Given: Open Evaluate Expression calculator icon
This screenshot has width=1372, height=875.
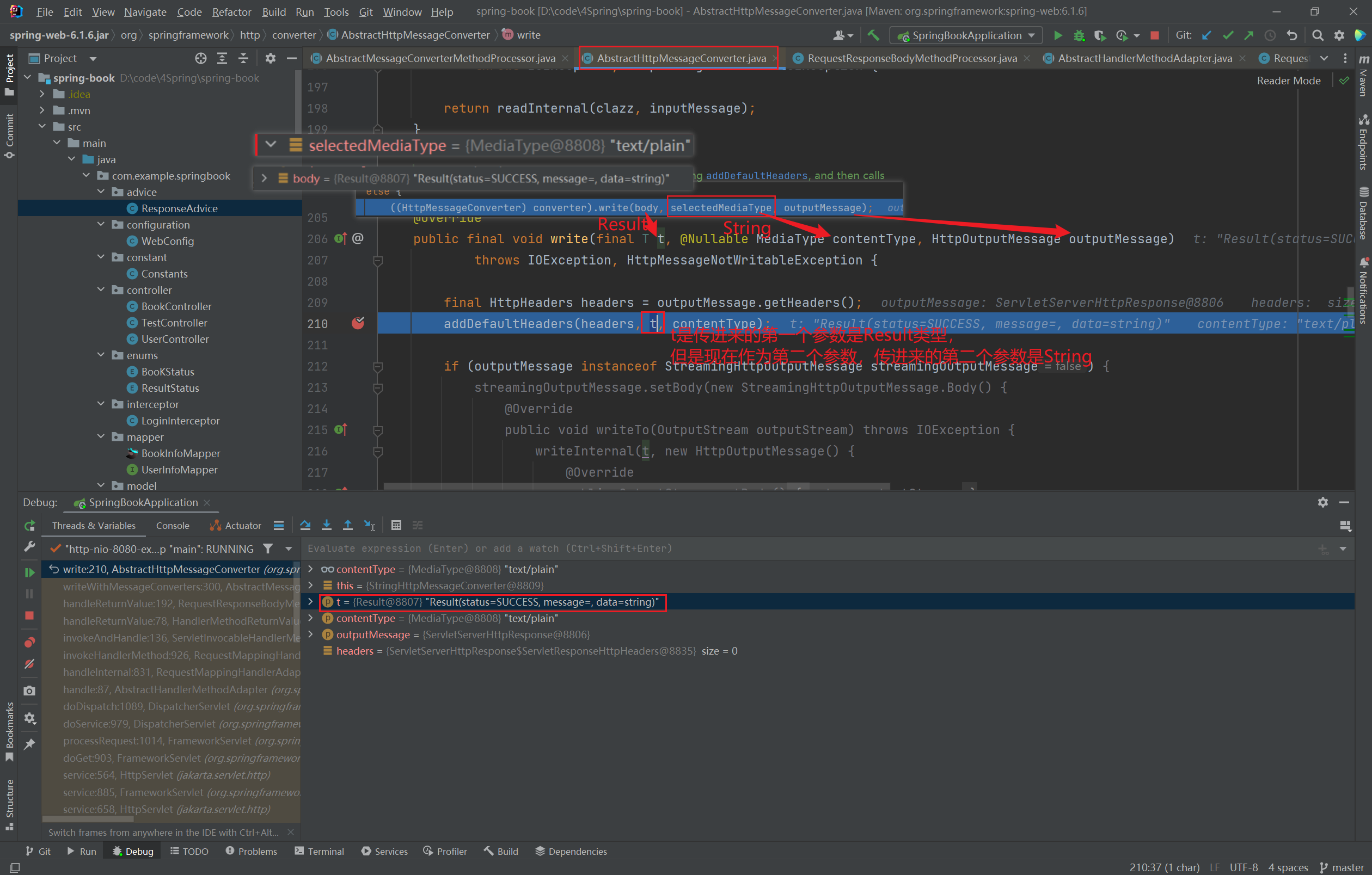Looking at the screenshot, I should pos(396,525).
